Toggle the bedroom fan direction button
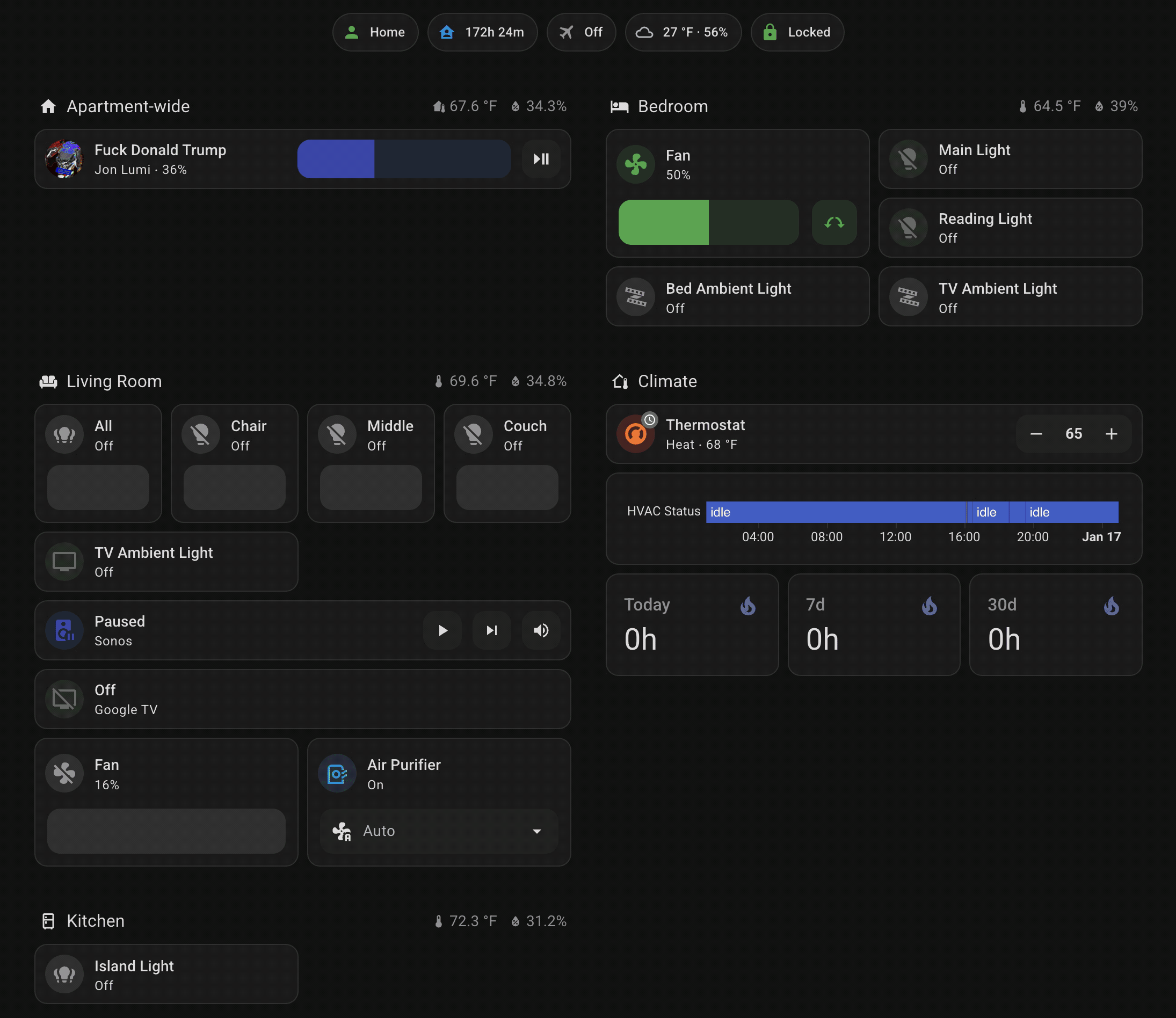This screenshot has width=1176, height=1018. [x=833, y=223]
